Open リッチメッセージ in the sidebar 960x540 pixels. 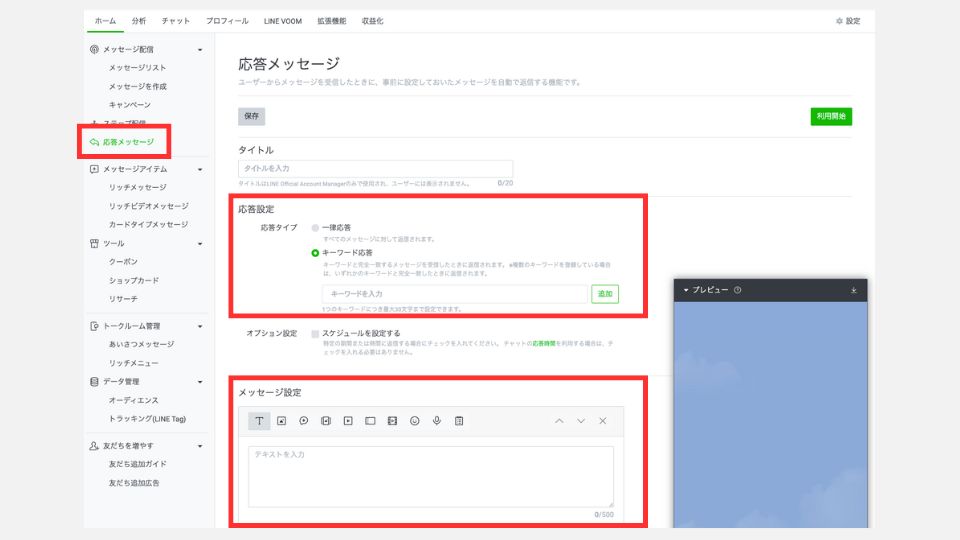click(138, 187)
